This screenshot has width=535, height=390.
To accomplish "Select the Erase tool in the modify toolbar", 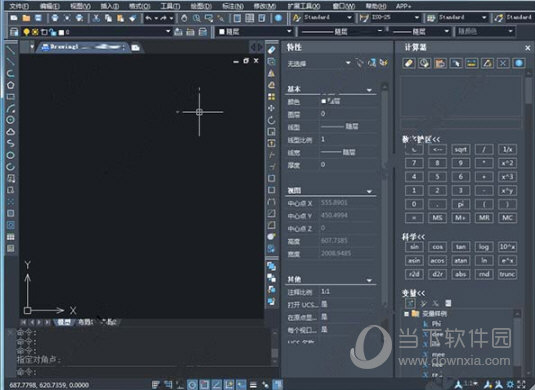I will point(271,50).
